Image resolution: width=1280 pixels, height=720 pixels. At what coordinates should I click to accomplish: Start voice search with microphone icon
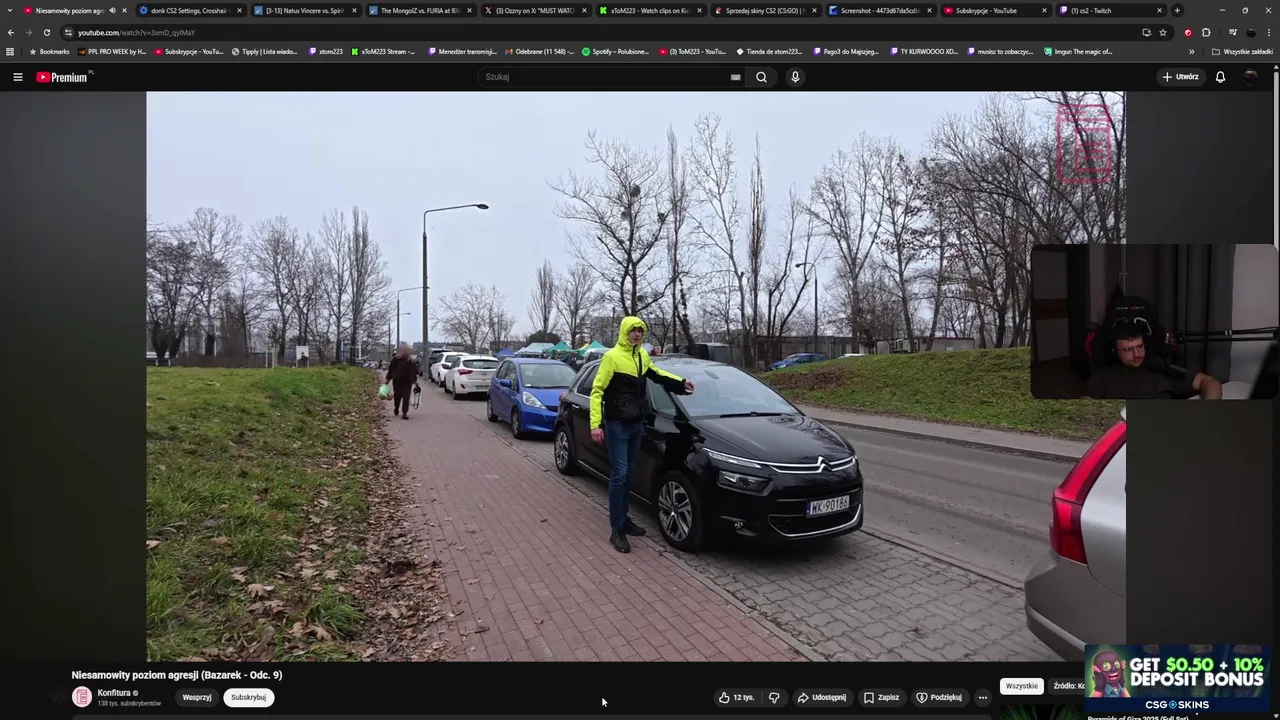click(x=795, y=77)
